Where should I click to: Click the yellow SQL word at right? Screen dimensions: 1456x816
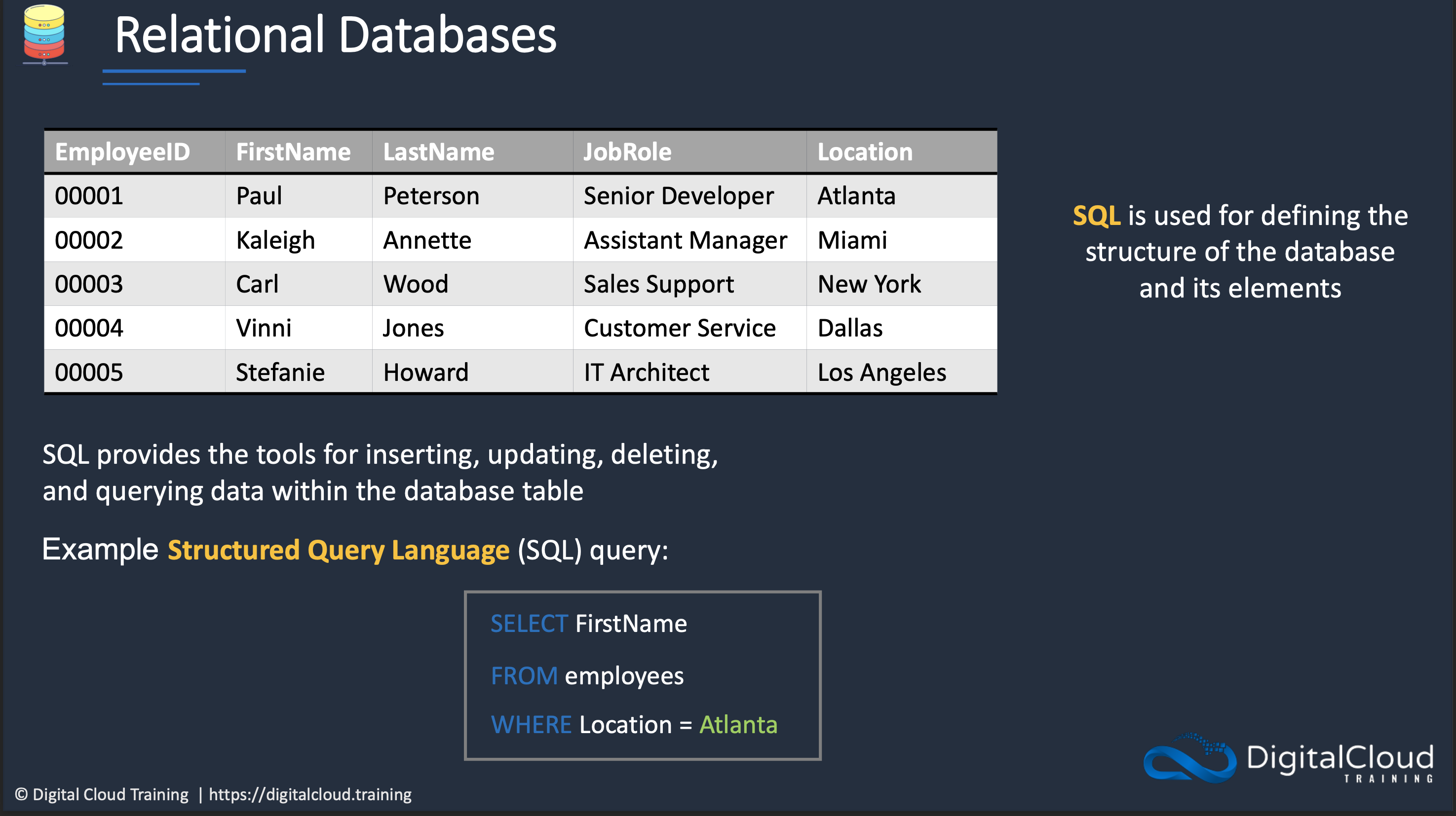1096,216
